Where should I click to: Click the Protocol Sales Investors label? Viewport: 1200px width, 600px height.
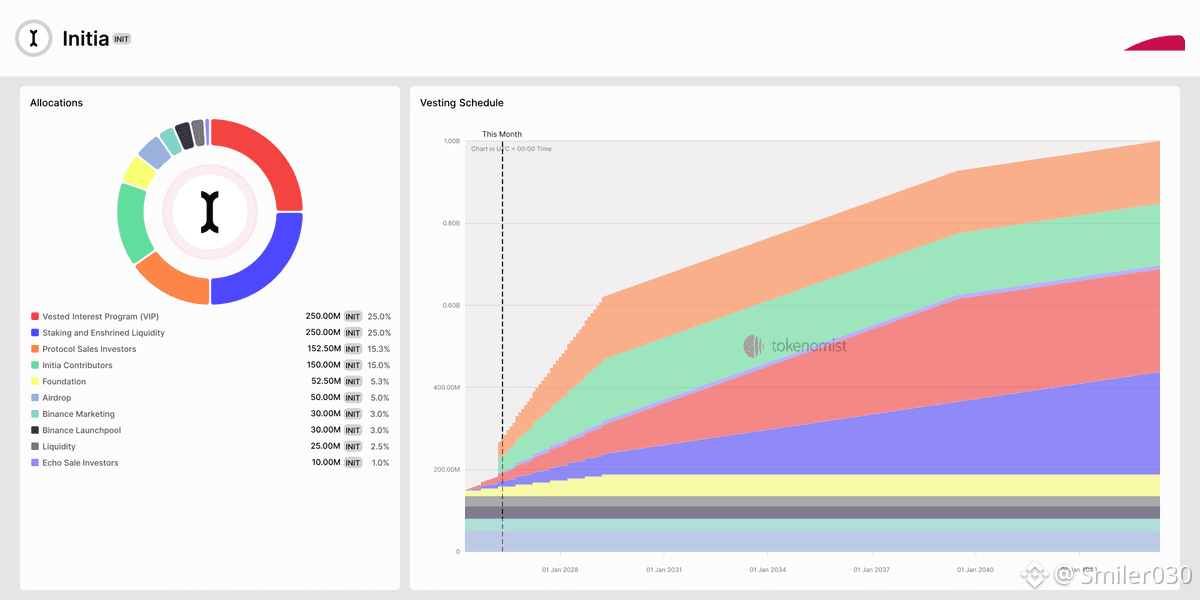point(89,349)
